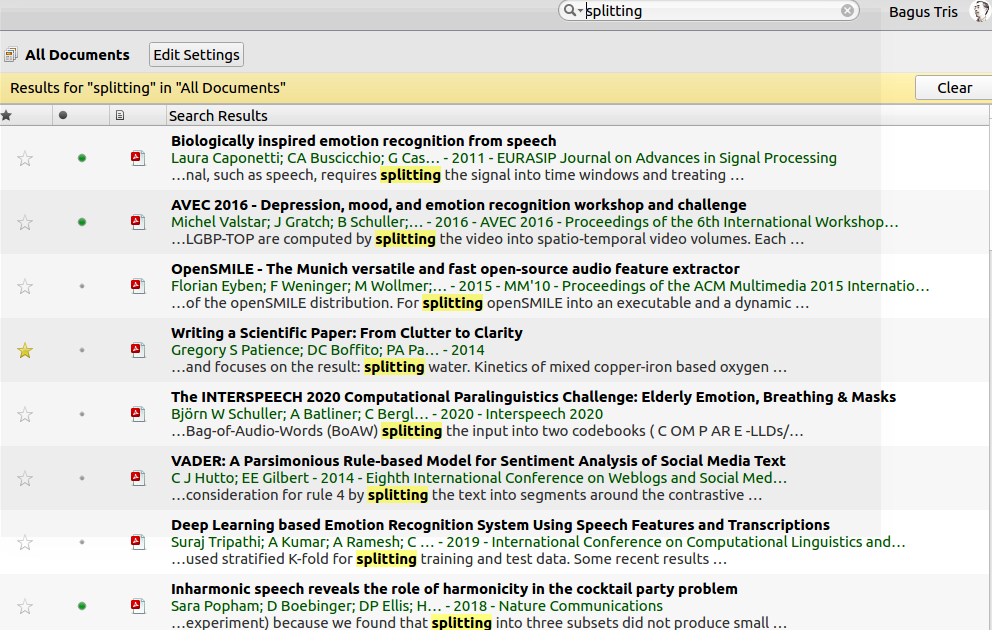The image size is (992, 630).
Task: Toggle the green read indicator on the Biologically inspired paper
Action: (x=81, y=160)
